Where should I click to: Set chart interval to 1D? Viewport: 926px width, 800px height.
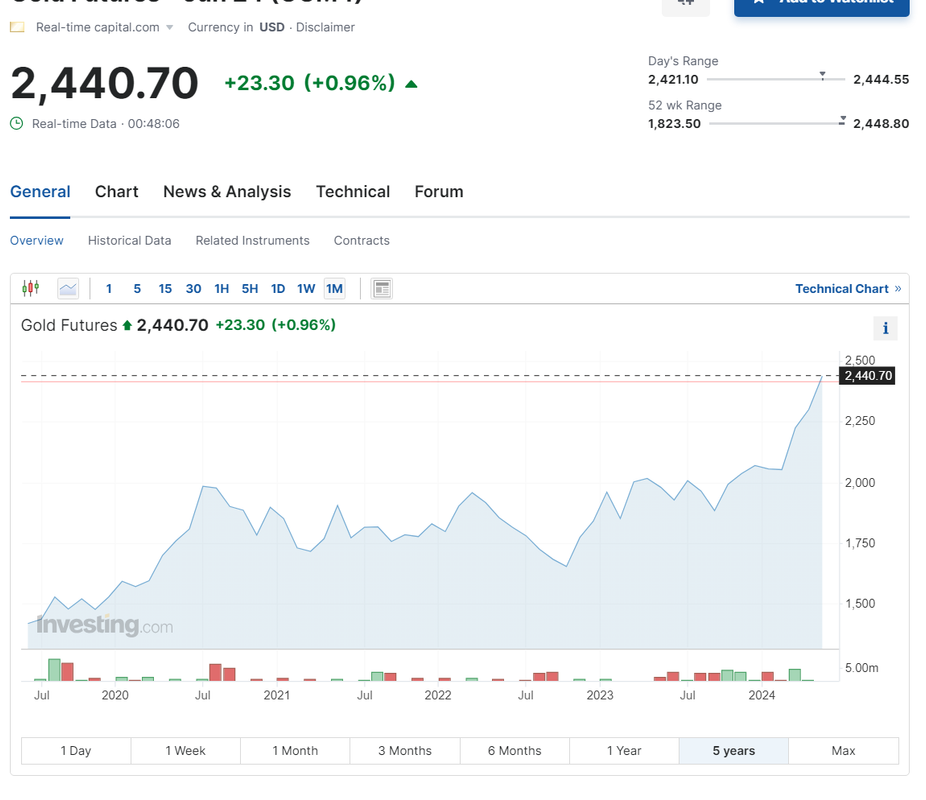point(278,289)
